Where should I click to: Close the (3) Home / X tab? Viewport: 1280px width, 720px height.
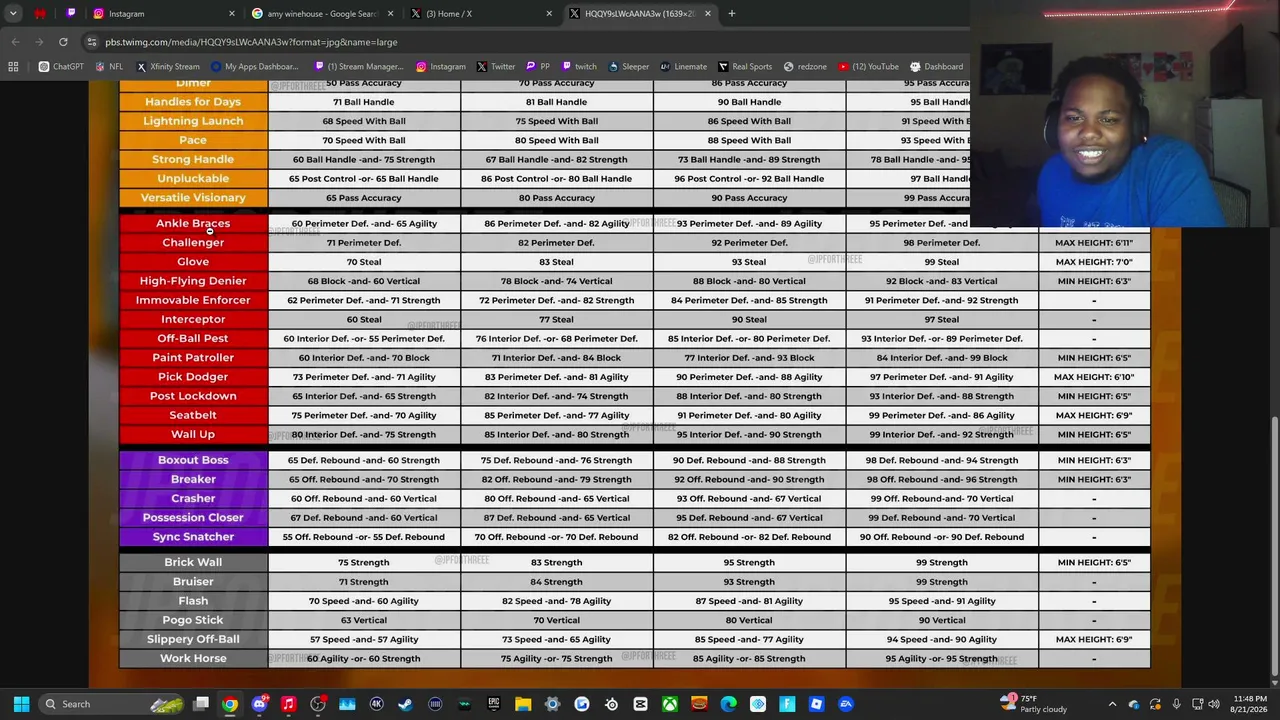[x=549, y=14]
